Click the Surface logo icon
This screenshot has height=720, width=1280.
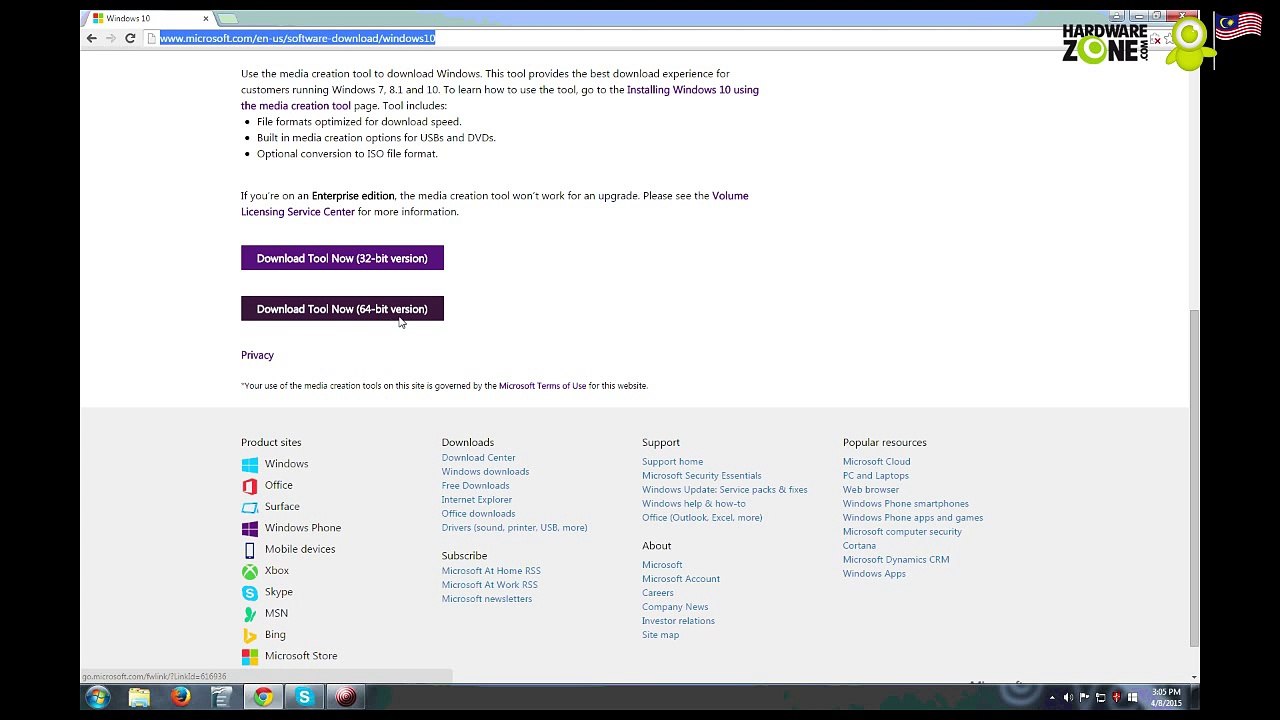(x=249, y=507)
